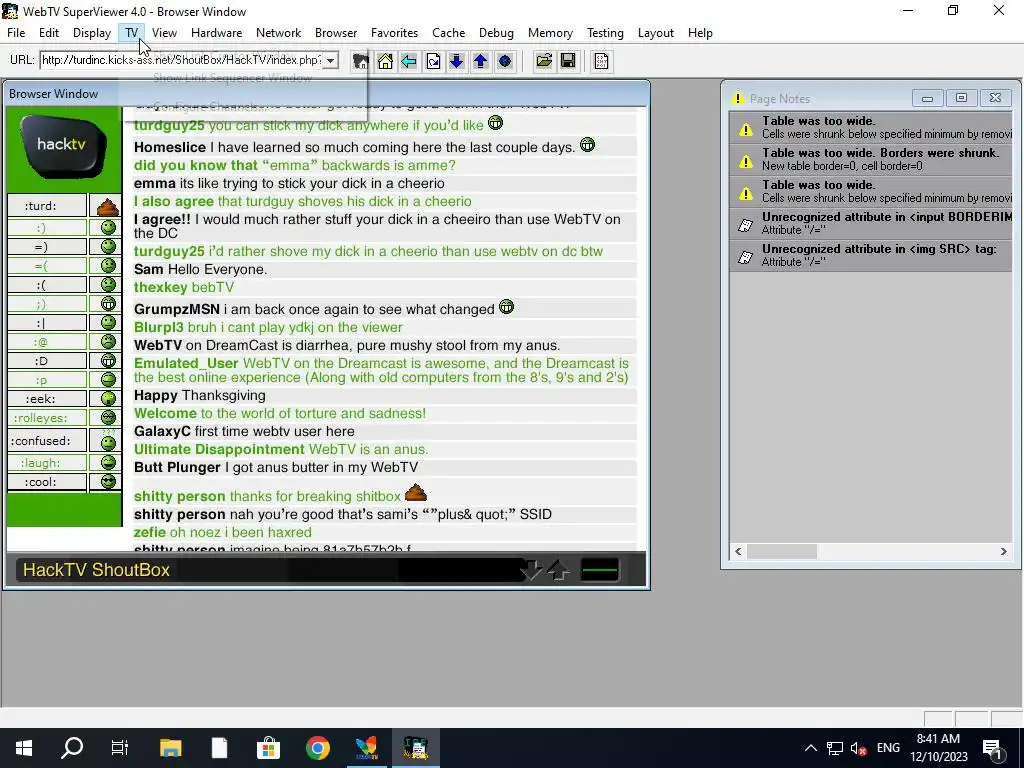The width and height of the screenshot is (1024, 768).
Task: Click the page source document toolbar icon
Action: point(601,61)
